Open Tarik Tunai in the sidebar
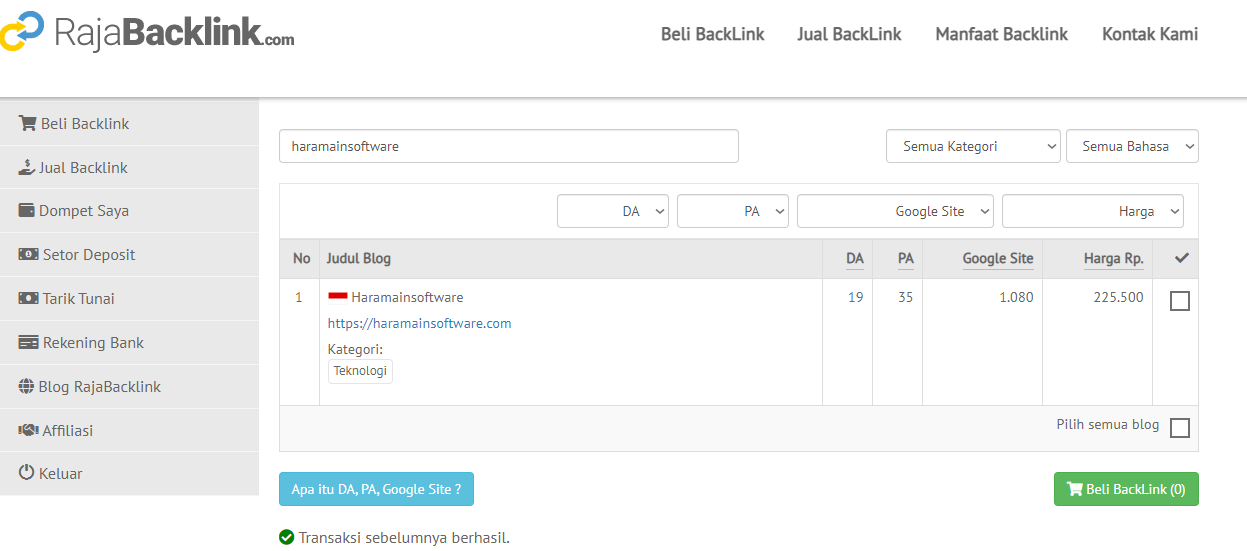This screenshot has height=551, width=1247. coord(129,299)
